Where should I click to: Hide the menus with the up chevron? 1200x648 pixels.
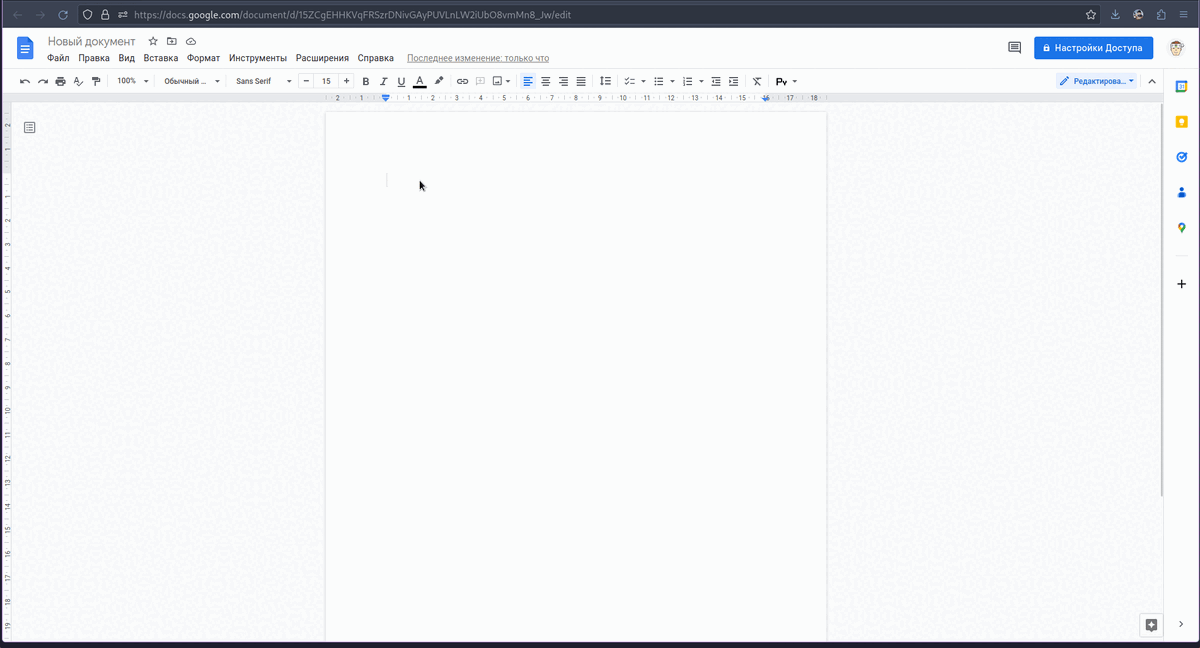pyautogui.click(x=1151, y=81)
